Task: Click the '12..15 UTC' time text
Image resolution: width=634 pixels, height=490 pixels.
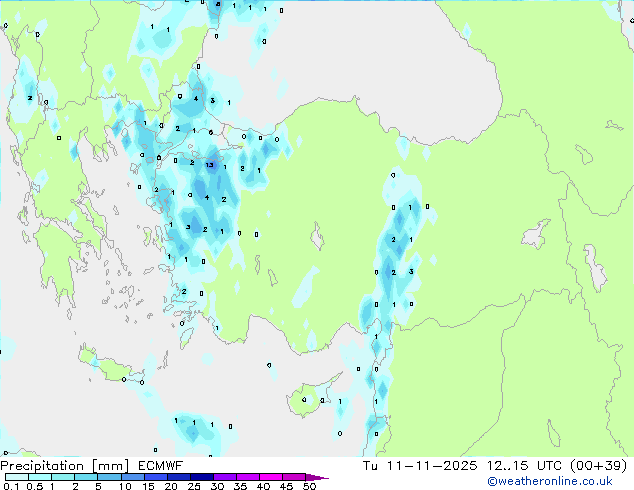Action: click(524, 466)
